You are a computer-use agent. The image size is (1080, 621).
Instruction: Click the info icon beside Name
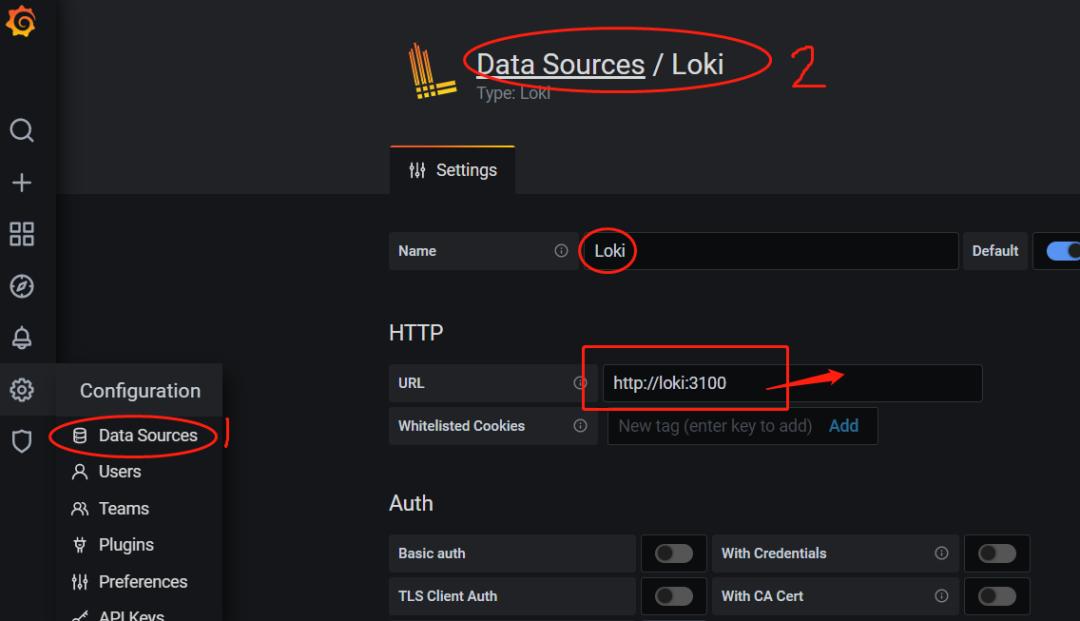(561, 251)
